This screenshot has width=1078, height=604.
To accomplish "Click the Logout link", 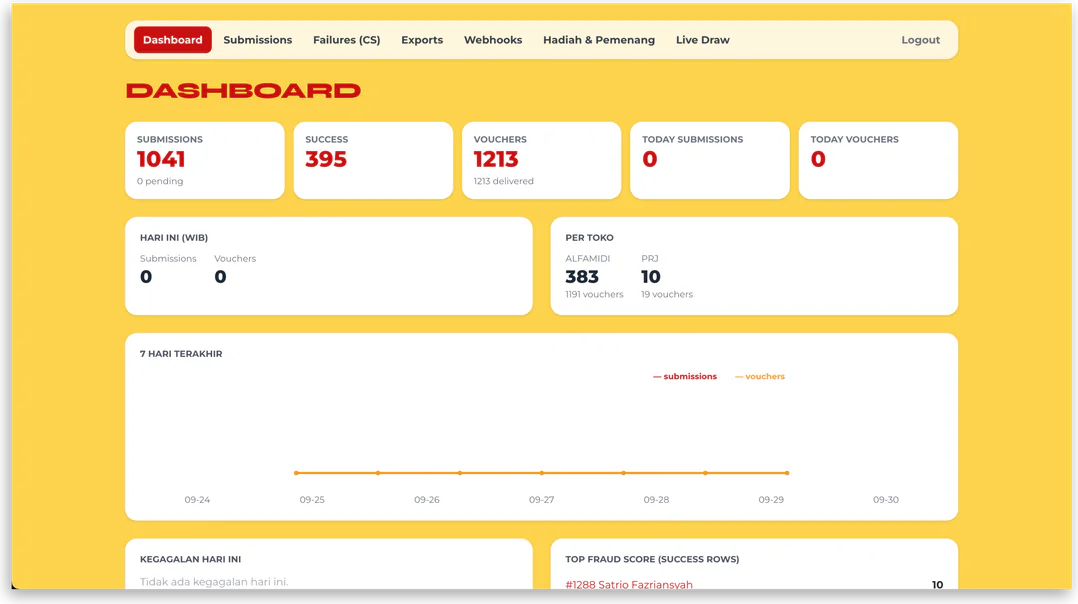I will point(921,40).
